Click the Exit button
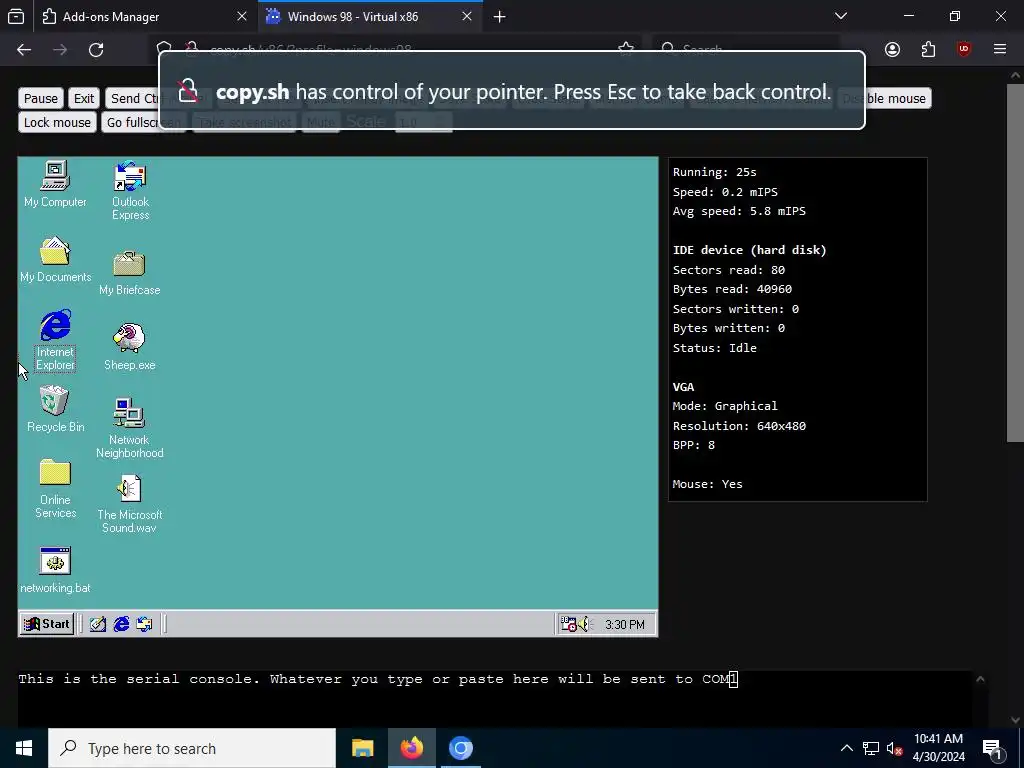1024x768 pixels. tap(84, 99)
